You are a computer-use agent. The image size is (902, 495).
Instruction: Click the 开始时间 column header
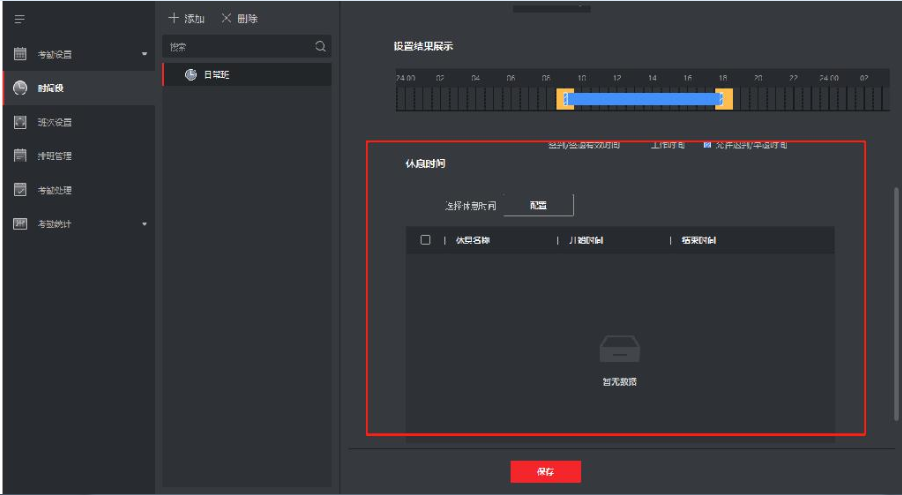pyautogui.click(x=586, y=240)
